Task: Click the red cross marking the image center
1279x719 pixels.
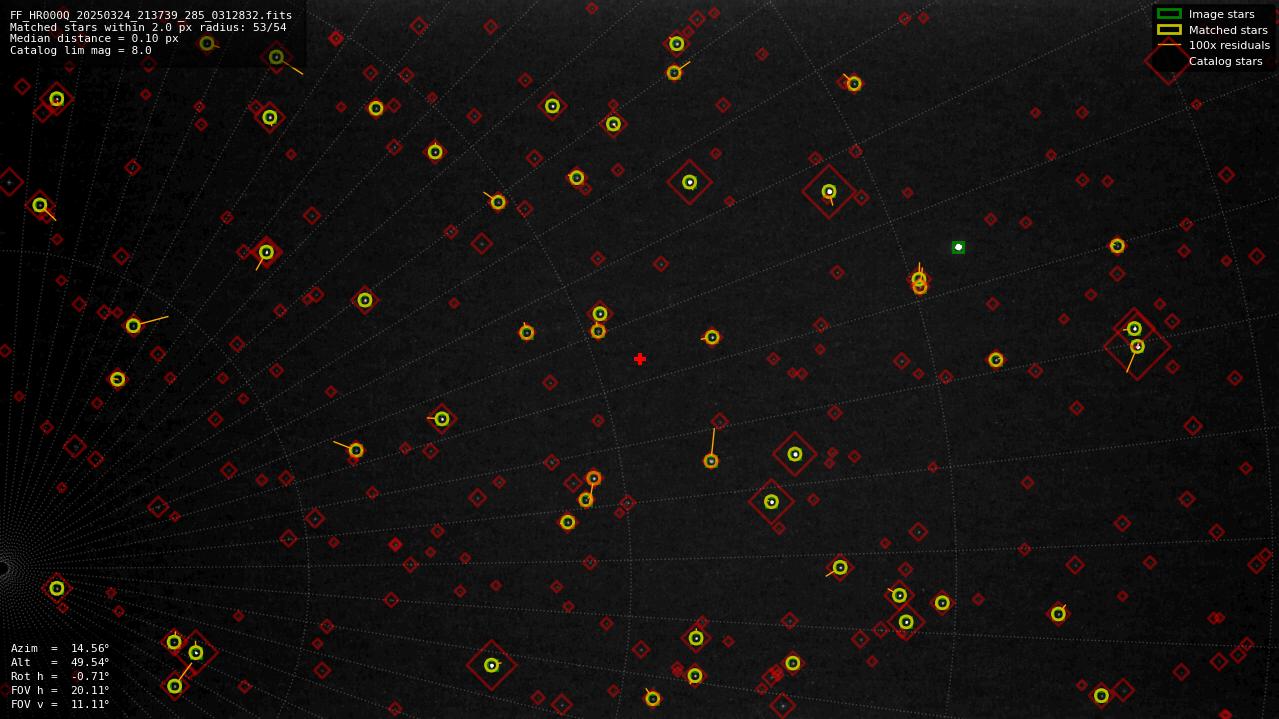Action: tap(640, 359)
